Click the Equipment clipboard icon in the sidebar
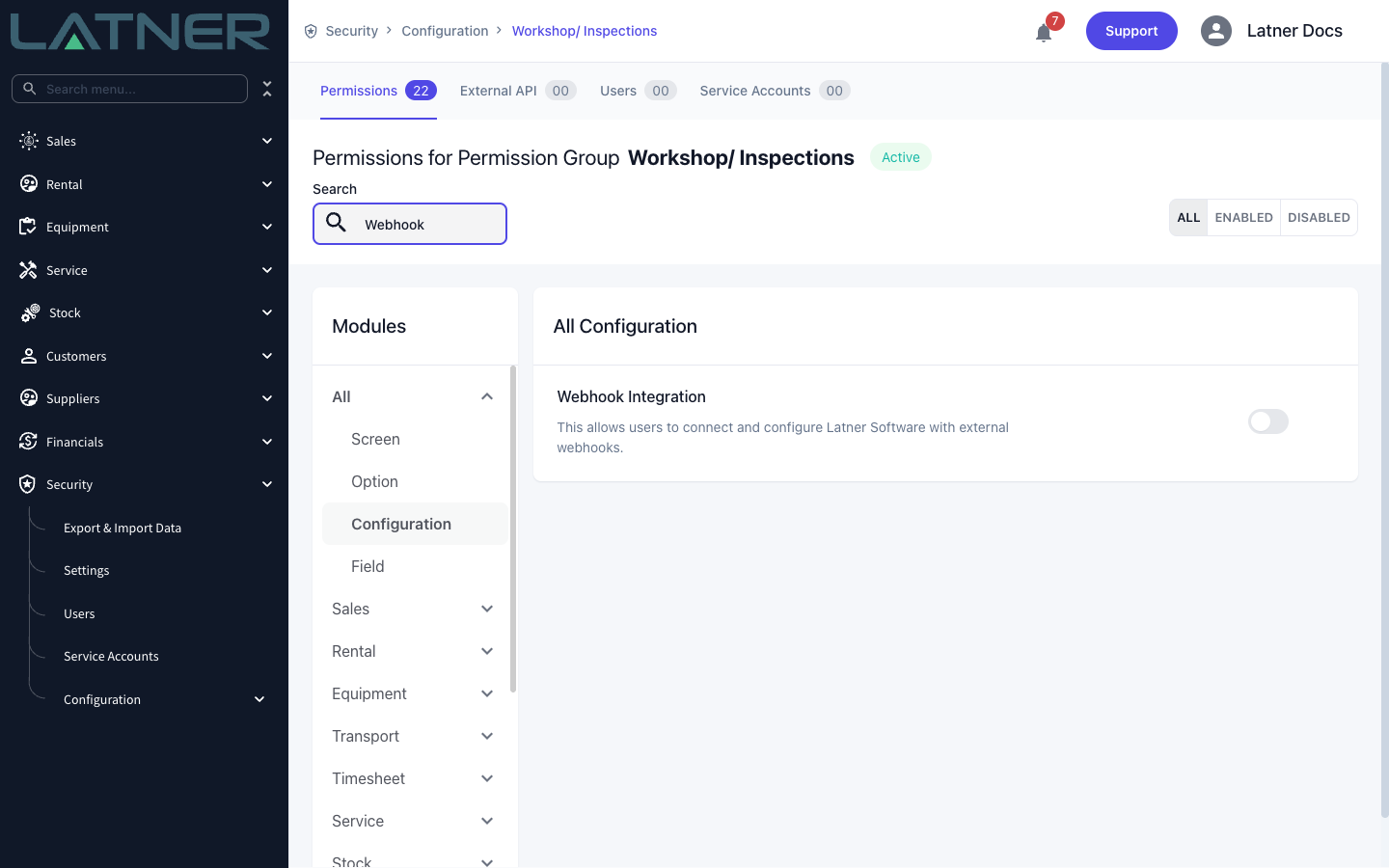1389x868 pixels. coord(28,227)
